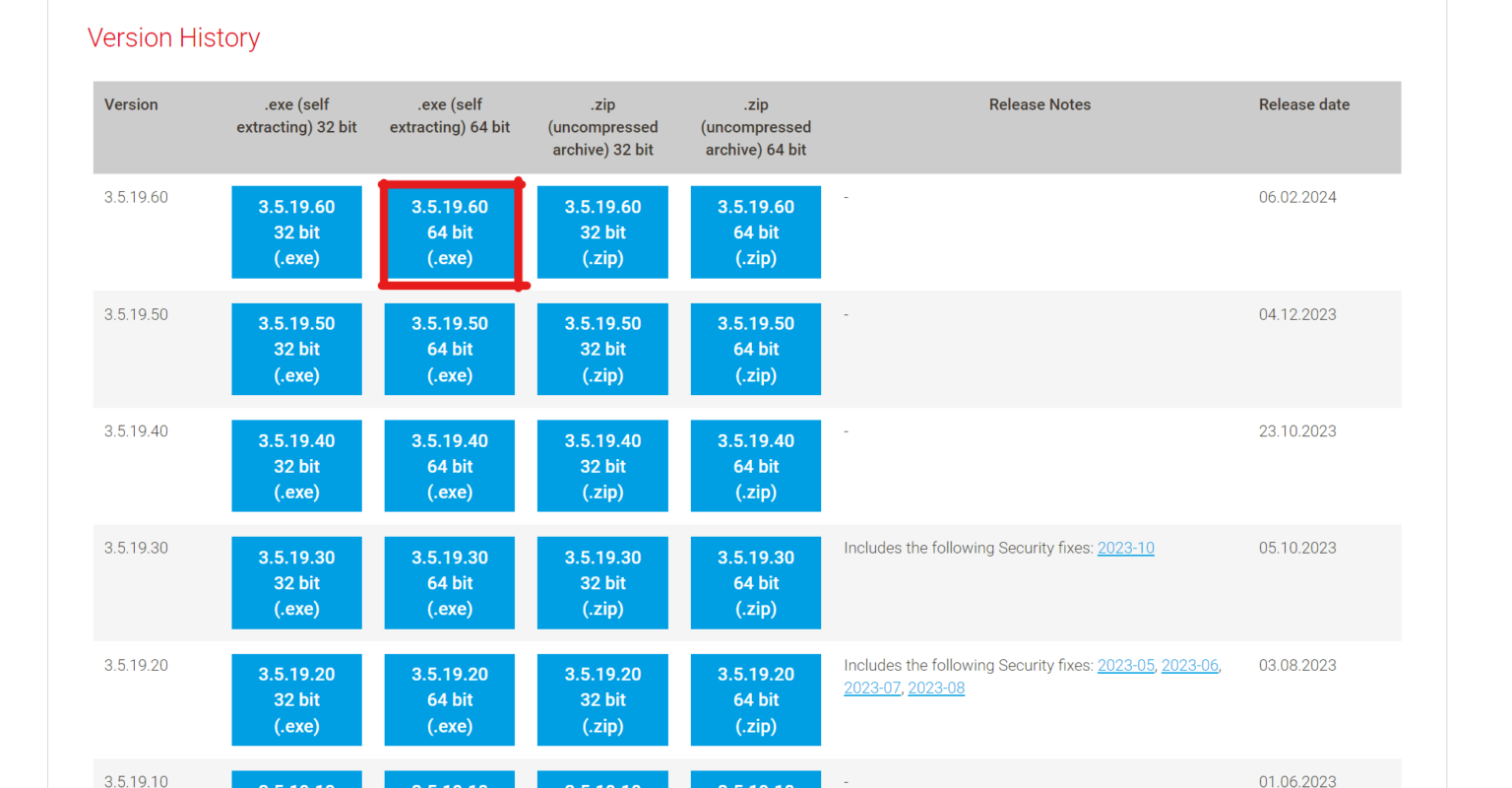The height and width of the screenshot is (788, 1512).
Task: Download 3.5.19.60 64 bit .zip archive
Action: point(756,232)
